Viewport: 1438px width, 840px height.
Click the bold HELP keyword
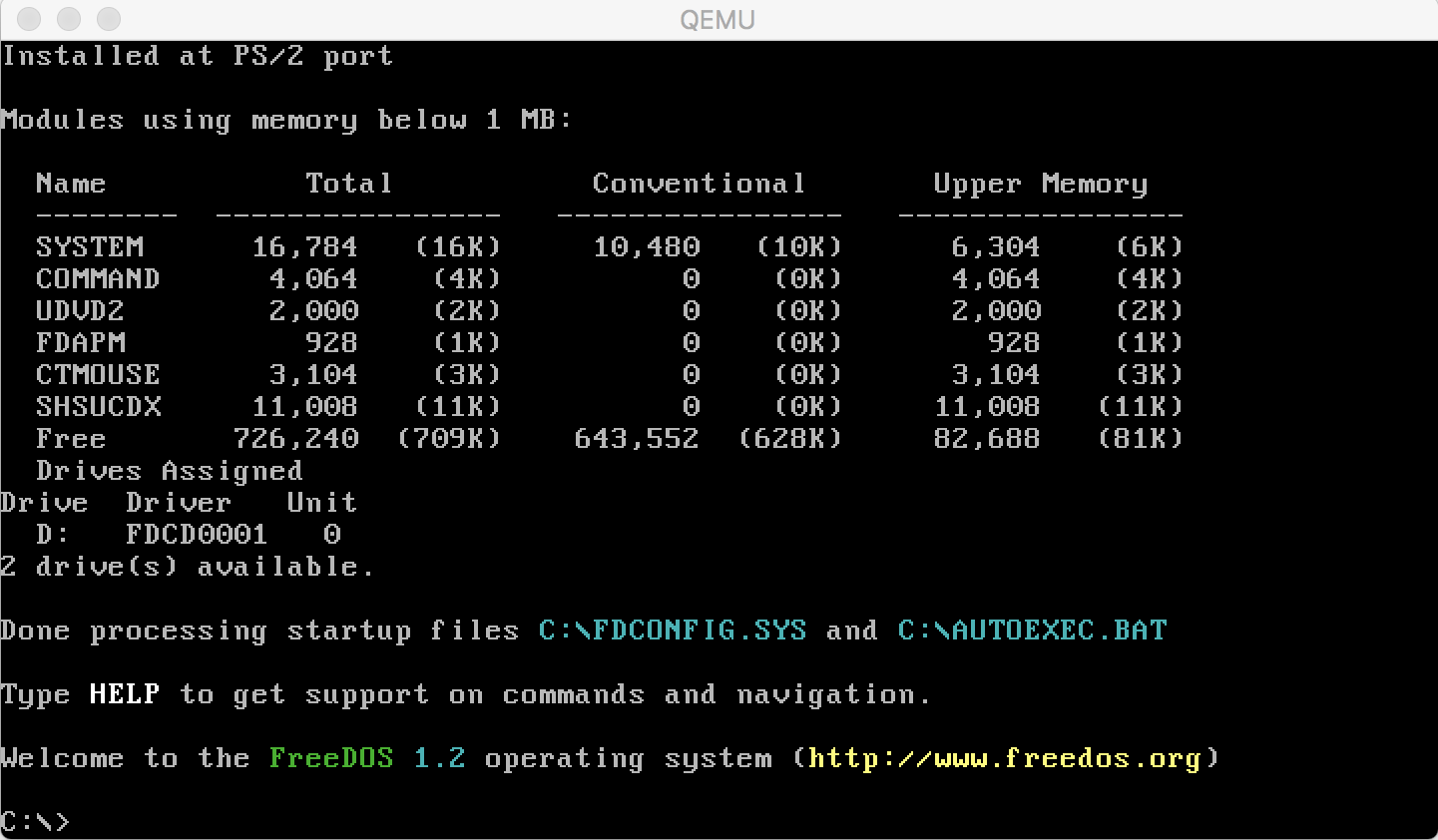(124, 694)
